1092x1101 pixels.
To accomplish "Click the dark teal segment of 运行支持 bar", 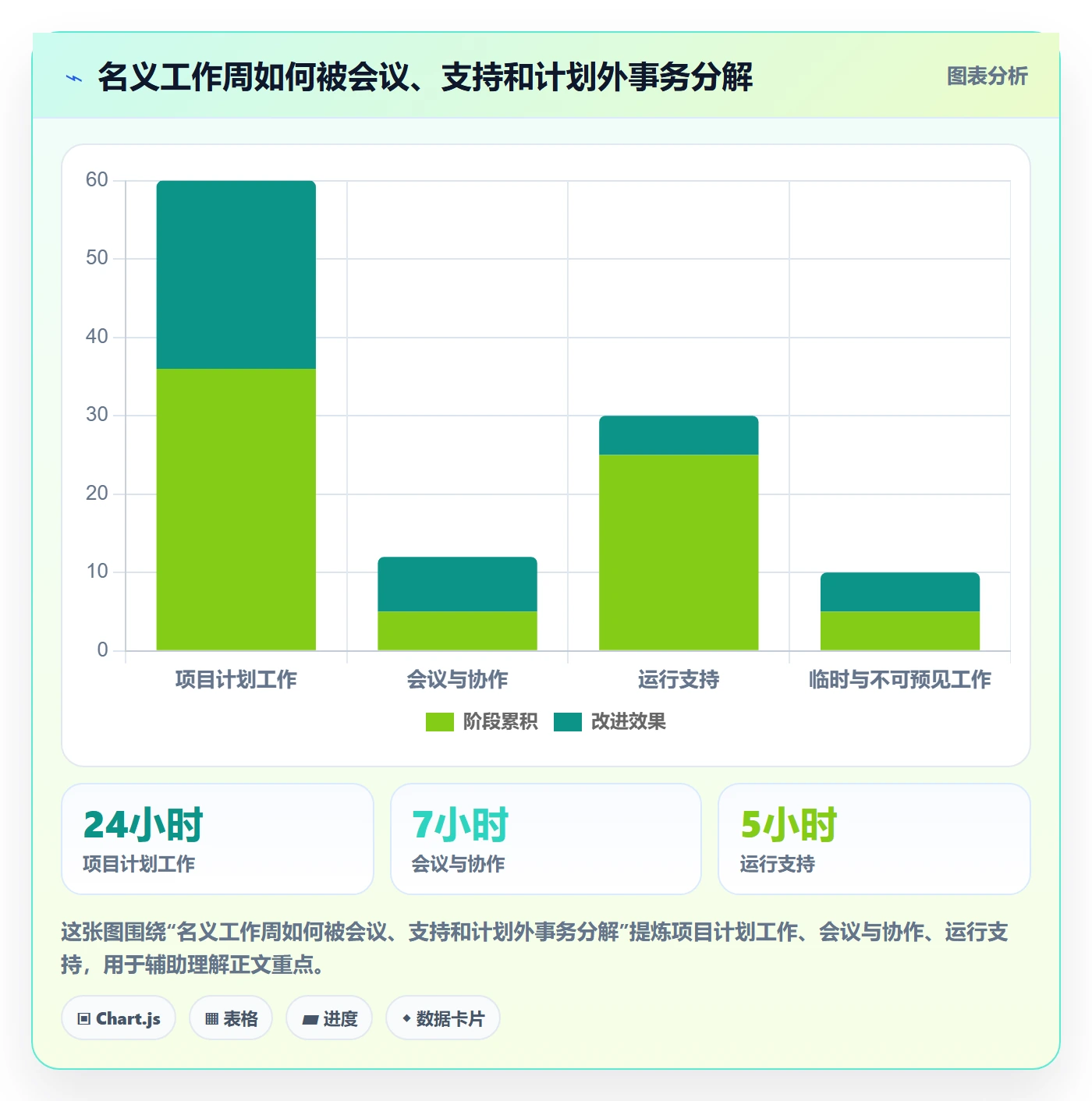I will point(679,435).
